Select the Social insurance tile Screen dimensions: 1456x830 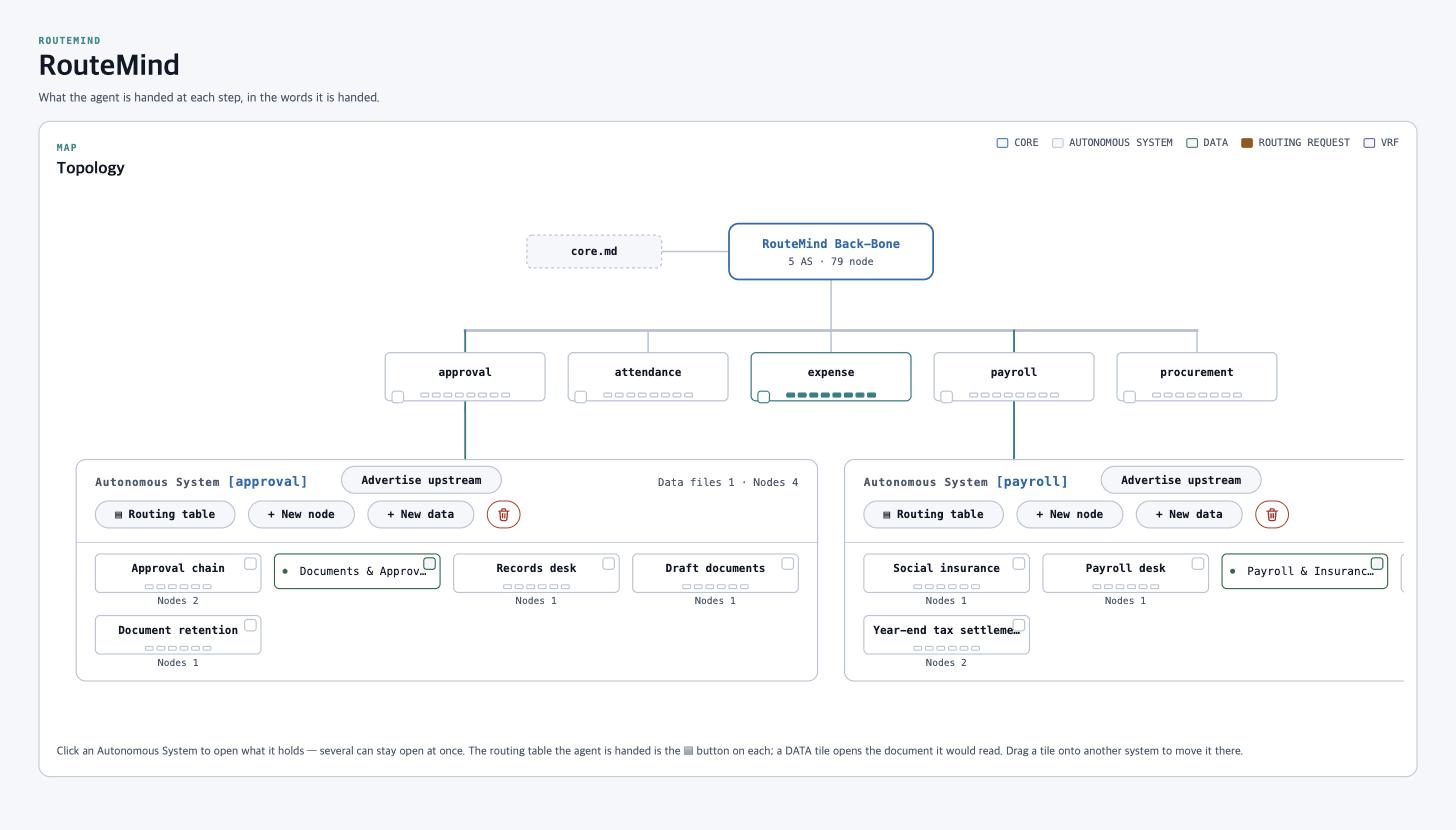point(946,573)
